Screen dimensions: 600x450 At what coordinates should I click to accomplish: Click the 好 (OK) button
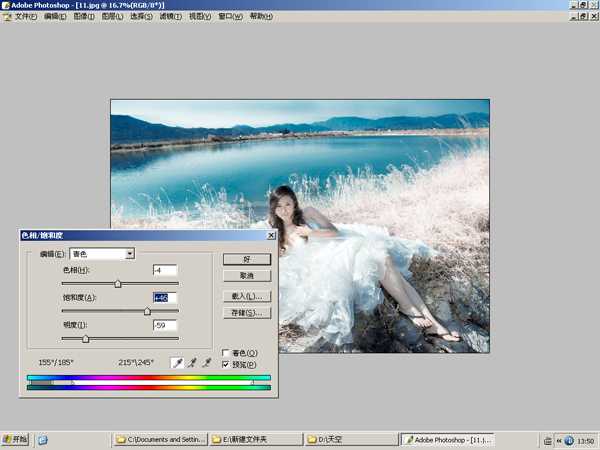(x=247, y=259)
